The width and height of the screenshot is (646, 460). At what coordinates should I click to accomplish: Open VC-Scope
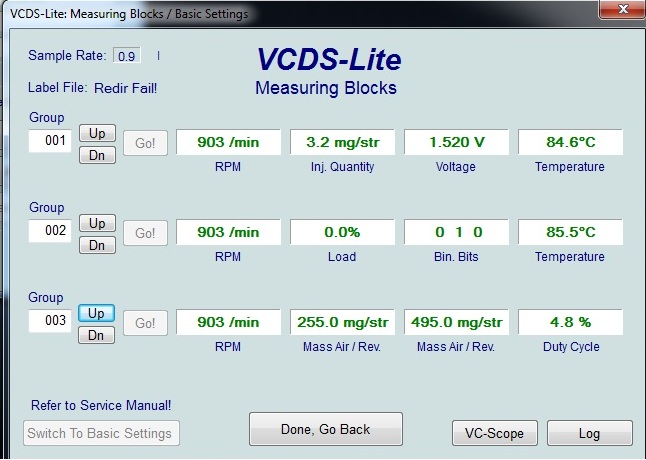click(x=495, y=433)
